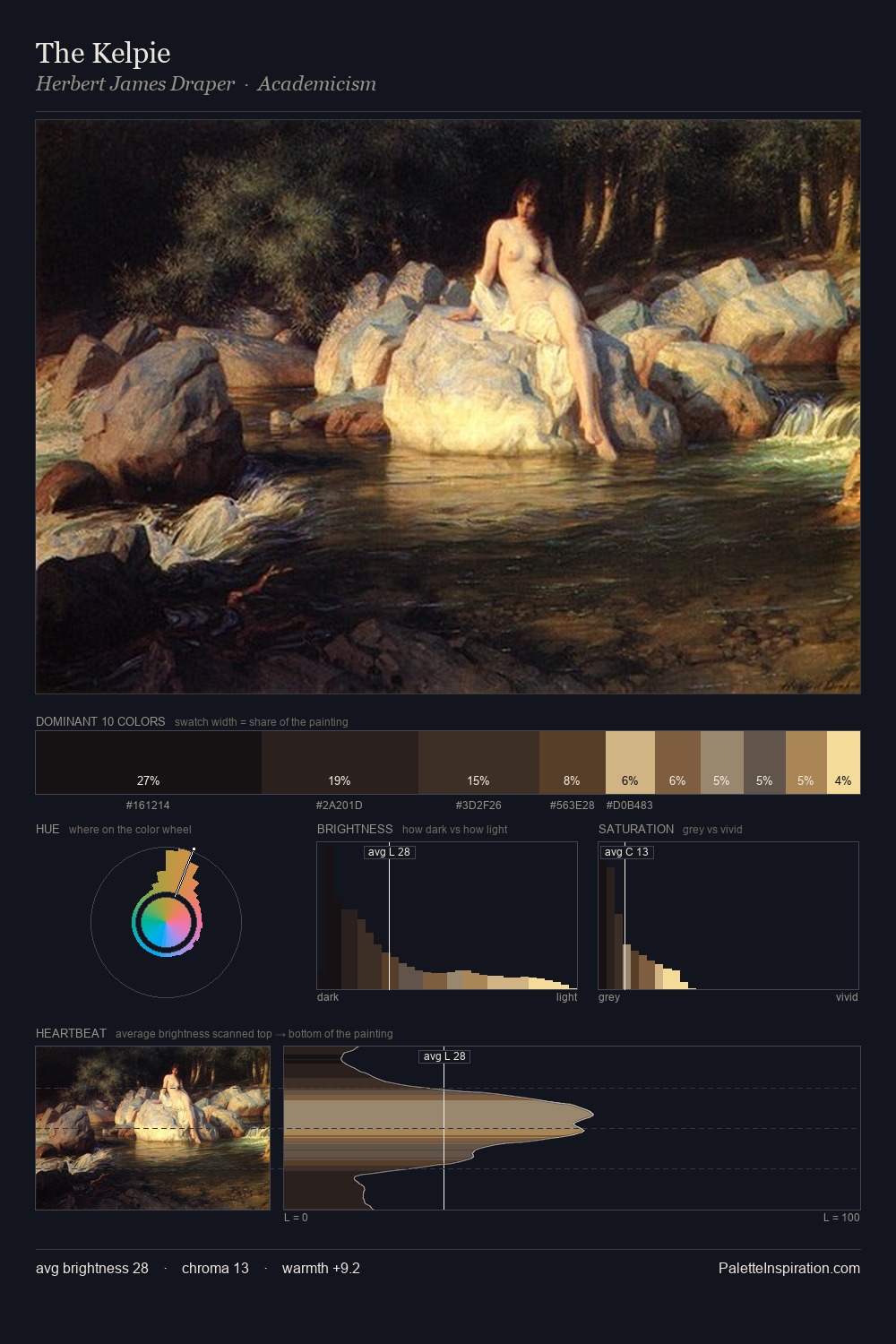Click the hue color wheel chart
The width and height of the screenshot is (896, 1344).
(x=166, y=922)
